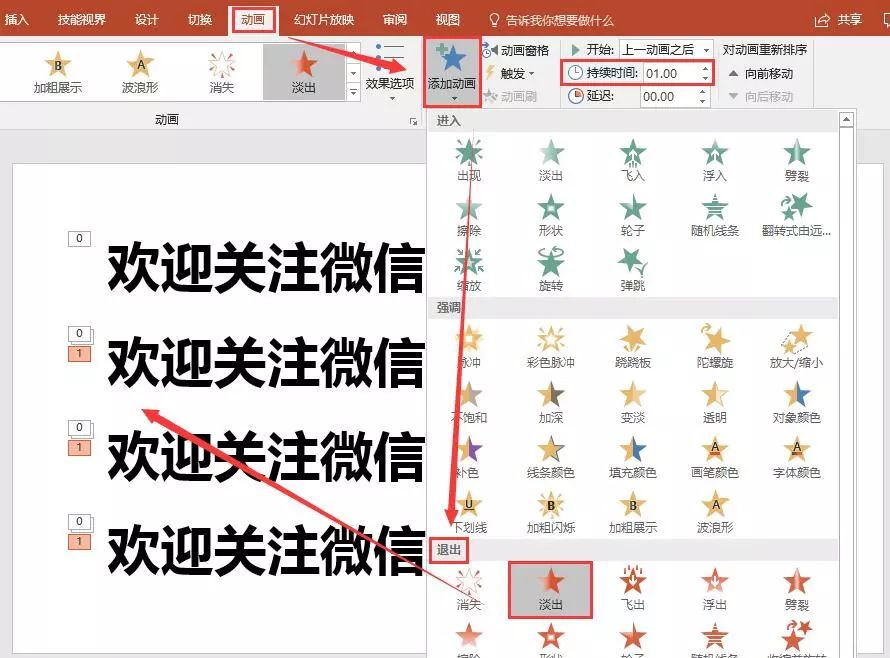The image size is (890, 658).
Task: Open the 效果选项 dropdown
Action: pos(390,73)
